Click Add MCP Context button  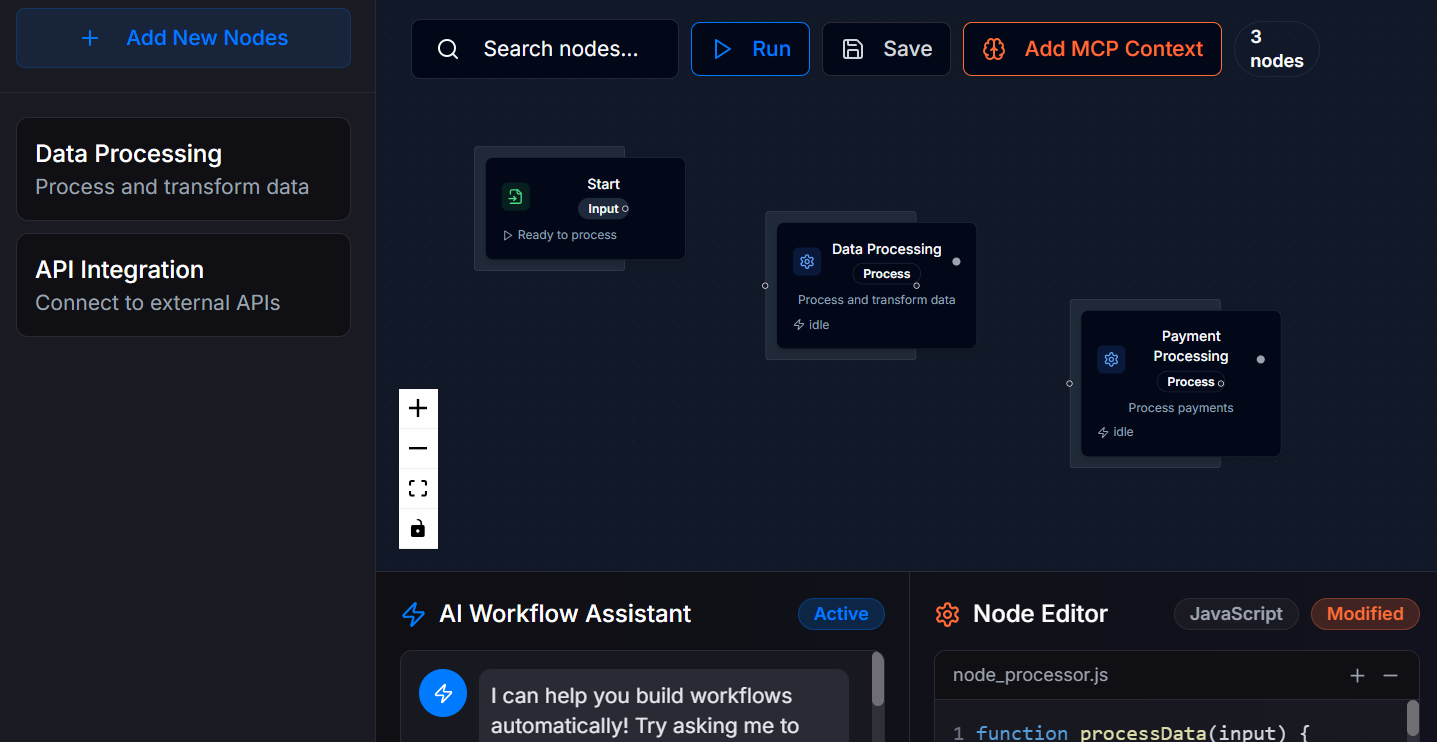coord(1092,49)
